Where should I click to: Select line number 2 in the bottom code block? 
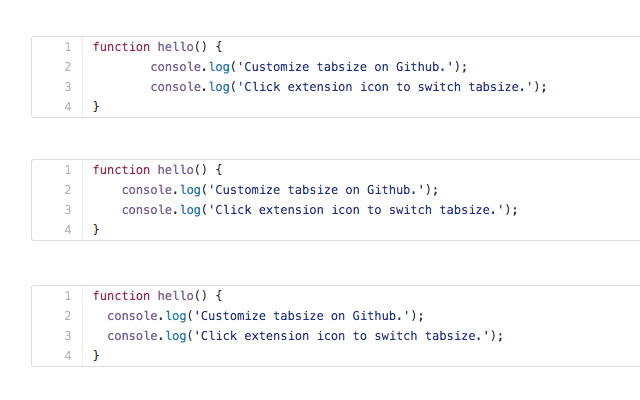pos(67,316)
